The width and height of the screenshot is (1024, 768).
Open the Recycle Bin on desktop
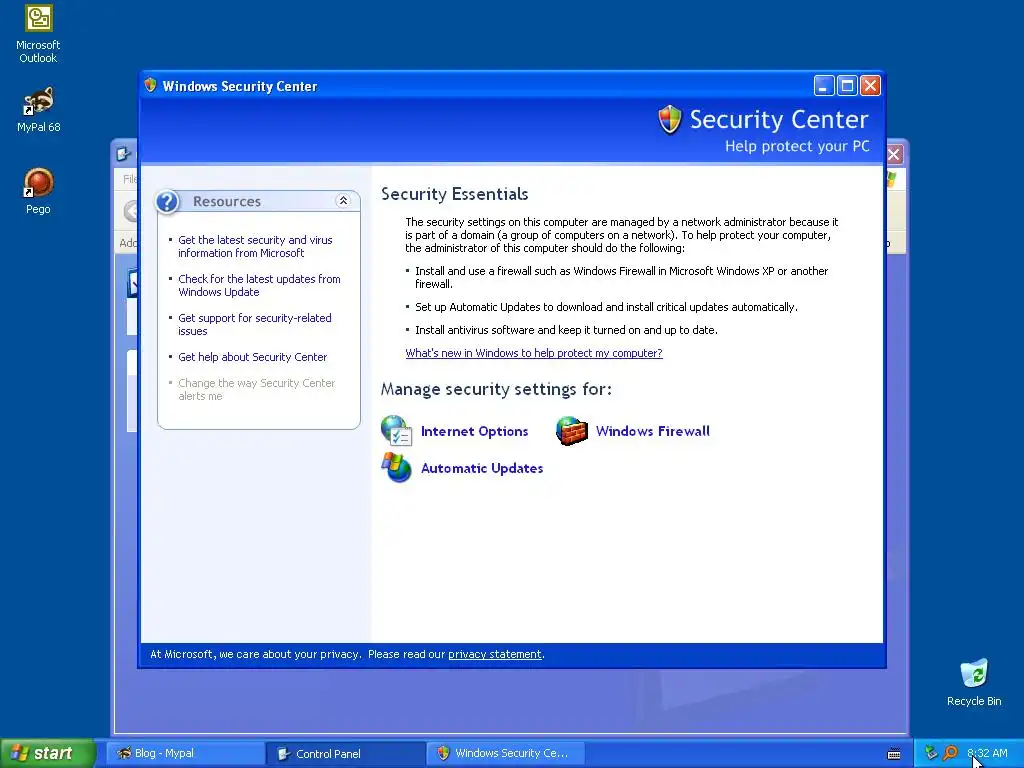pos(974,682)
